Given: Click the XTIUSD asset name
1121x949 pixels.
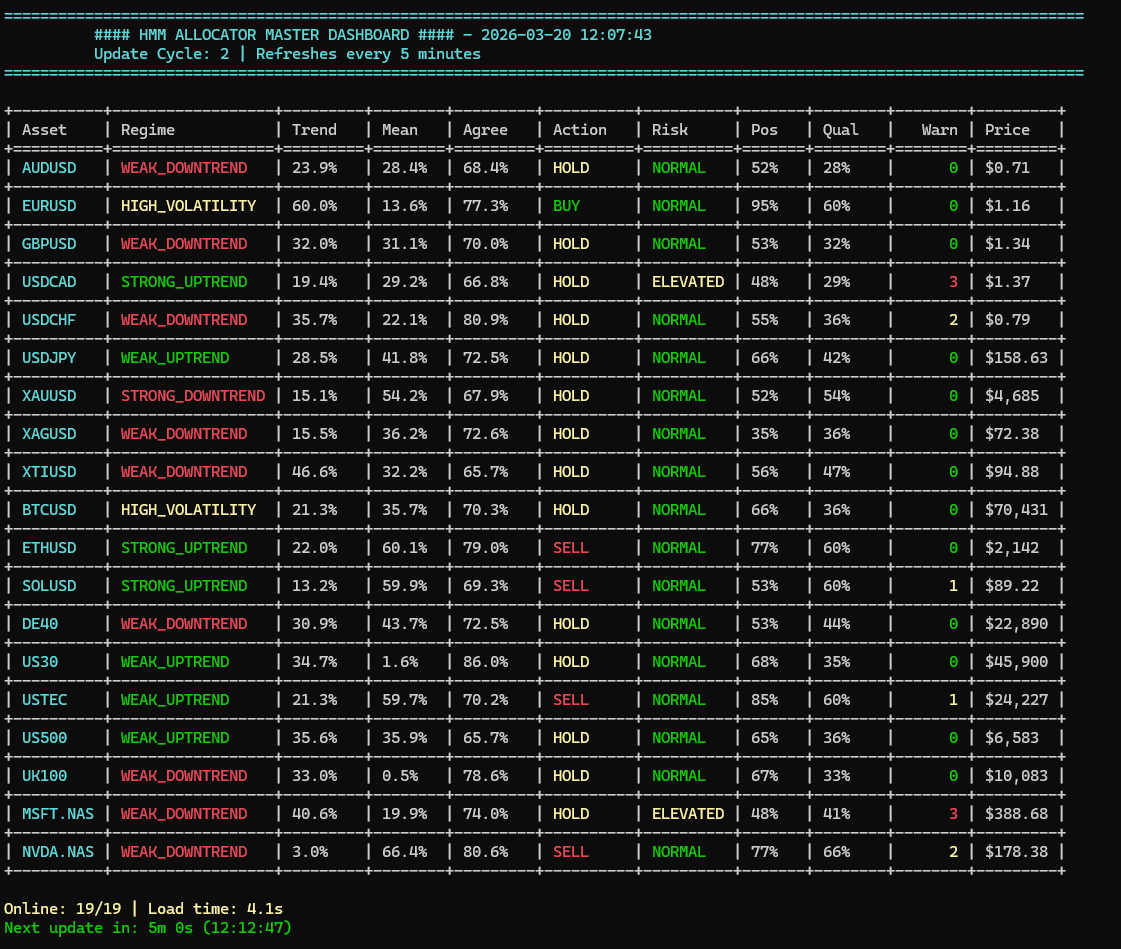Looking at the screenshot, I should [49, 472].
